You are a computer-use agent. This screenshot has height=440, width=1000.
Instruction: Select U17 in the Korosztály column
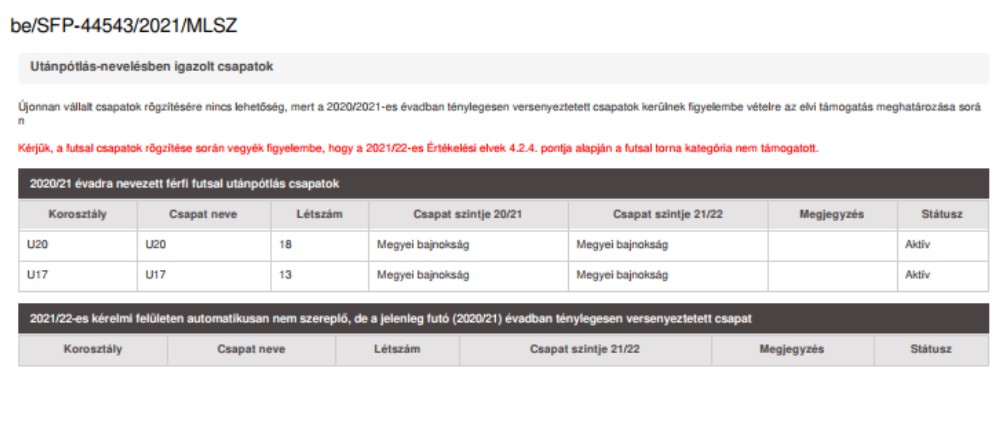coord(37,276)
